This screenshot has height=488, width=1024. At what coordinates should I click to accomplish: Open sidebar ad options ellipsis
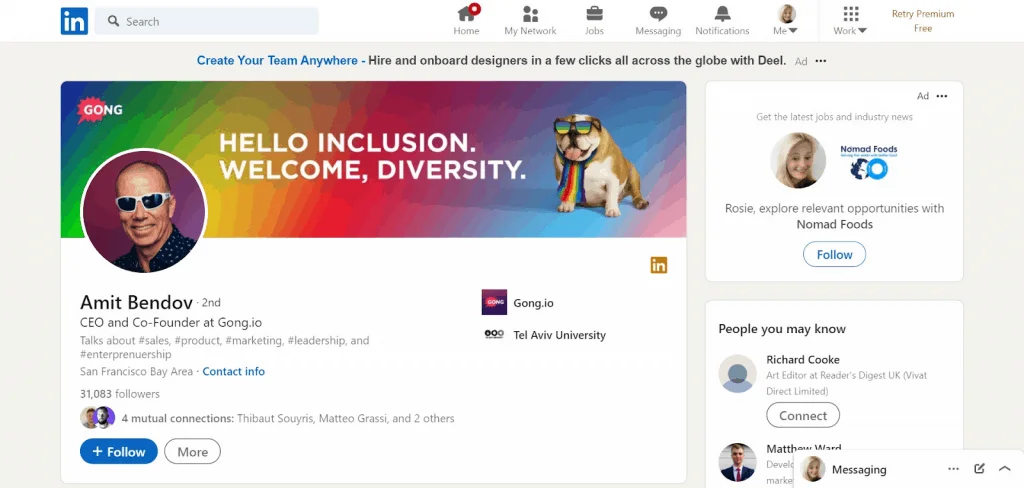tap(942, 96)
